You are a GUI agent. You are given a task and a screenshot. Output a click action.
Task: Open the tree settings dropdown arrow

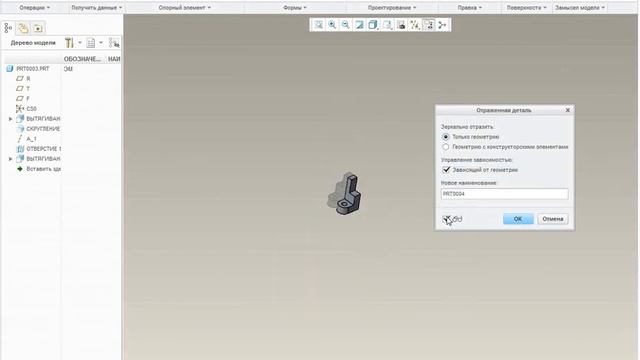pos(80,42)
